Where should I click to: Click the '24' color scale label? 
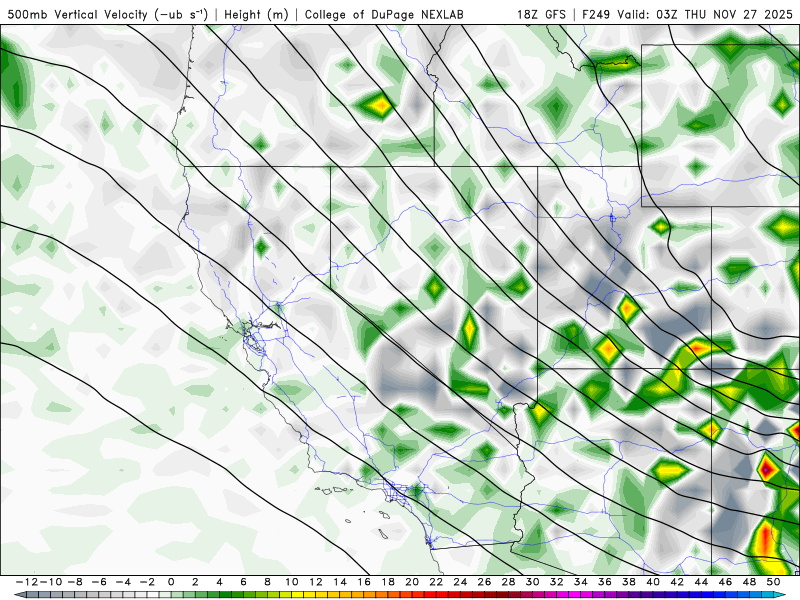460,582
